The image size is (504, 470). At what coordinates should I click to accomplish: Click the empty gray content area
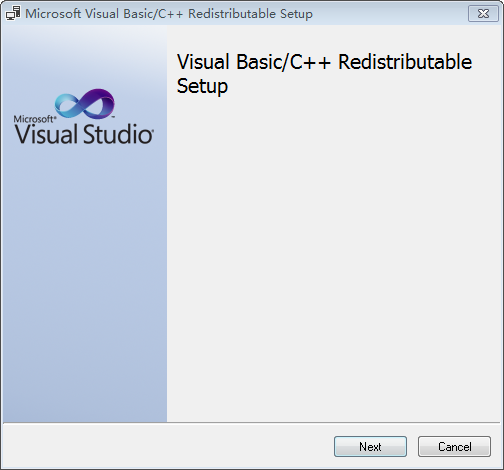click(x=335, y=250)
